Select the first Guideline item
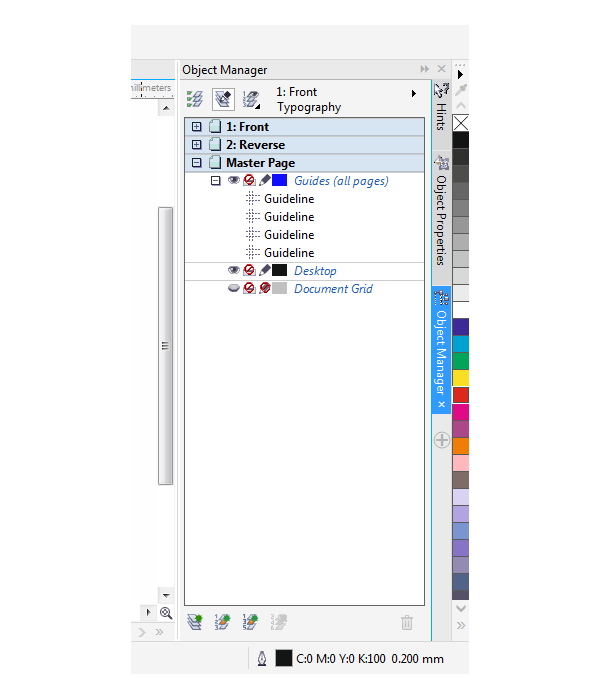This screenshot has width=600, height=700. point(289,199)
